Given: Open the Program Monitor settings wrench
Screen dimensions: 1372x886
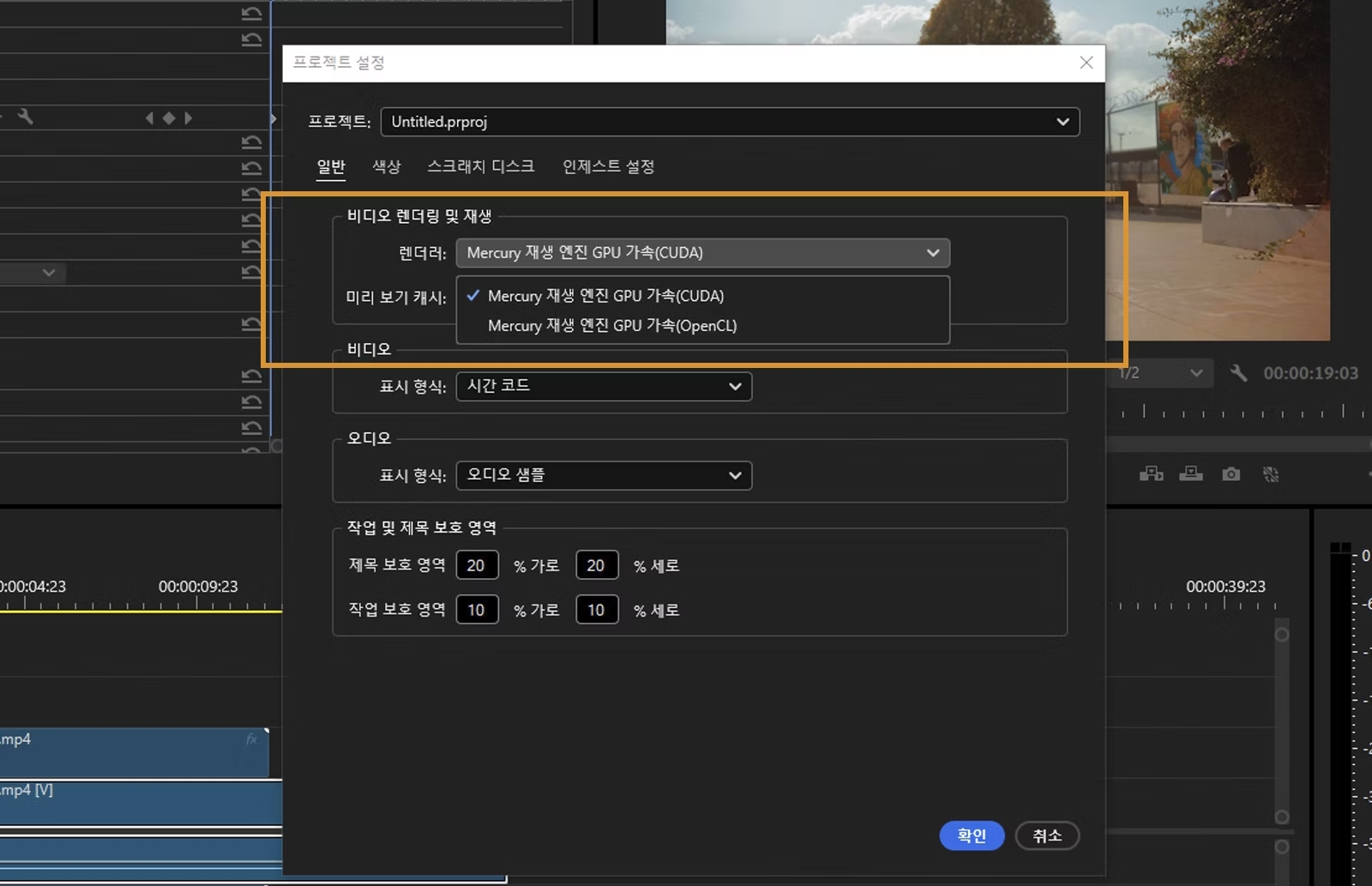Looking at the screenshot, I should (x=1237, y=373).
